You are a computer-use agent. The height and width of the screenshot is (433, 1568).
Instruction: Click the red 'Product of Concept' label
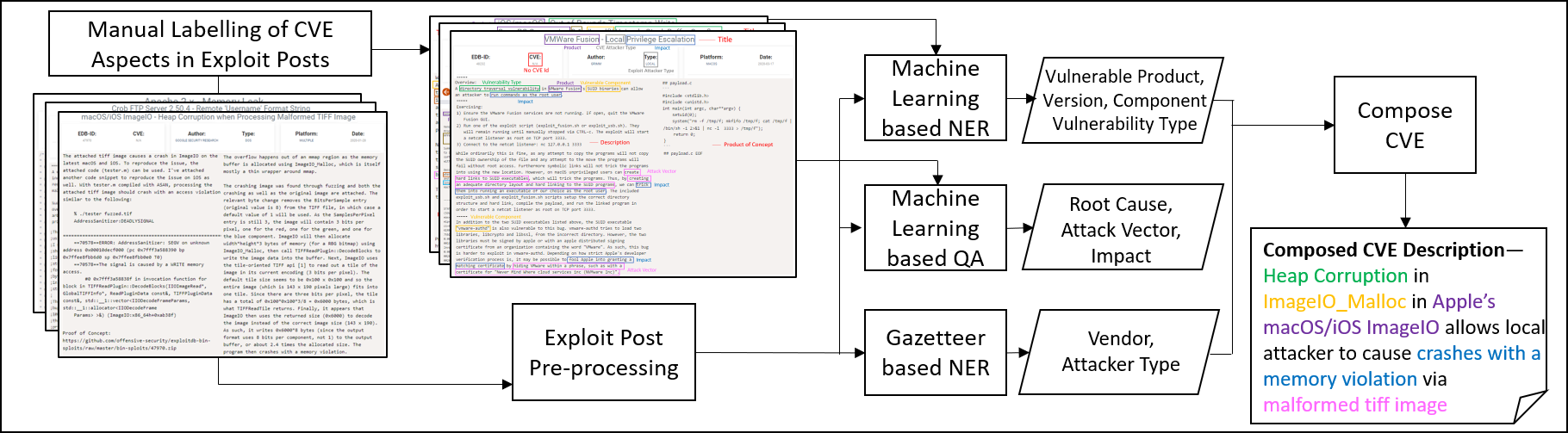(748, 145)
